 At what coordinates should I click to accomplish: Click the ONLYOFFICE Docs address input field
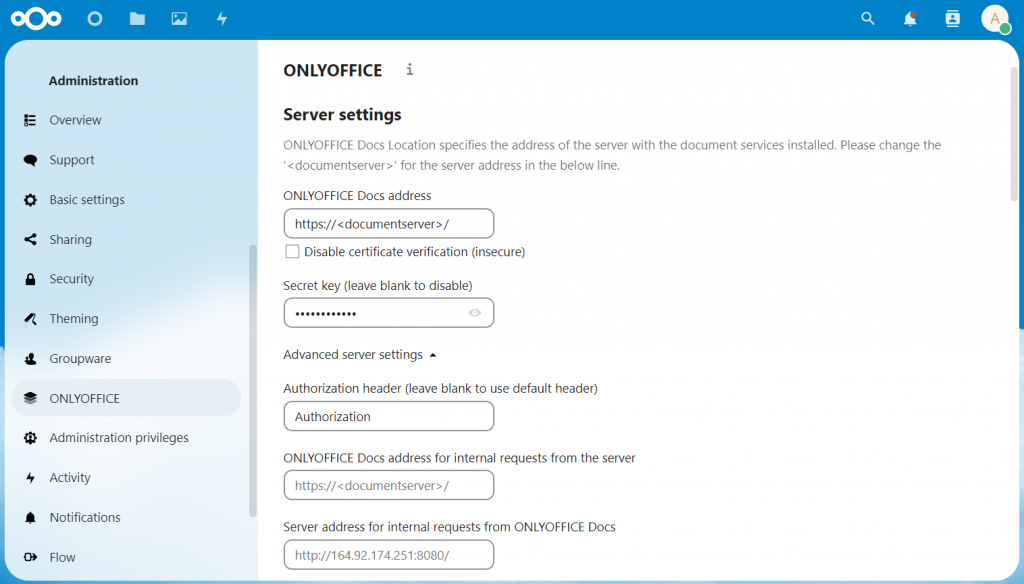[388, 223]
